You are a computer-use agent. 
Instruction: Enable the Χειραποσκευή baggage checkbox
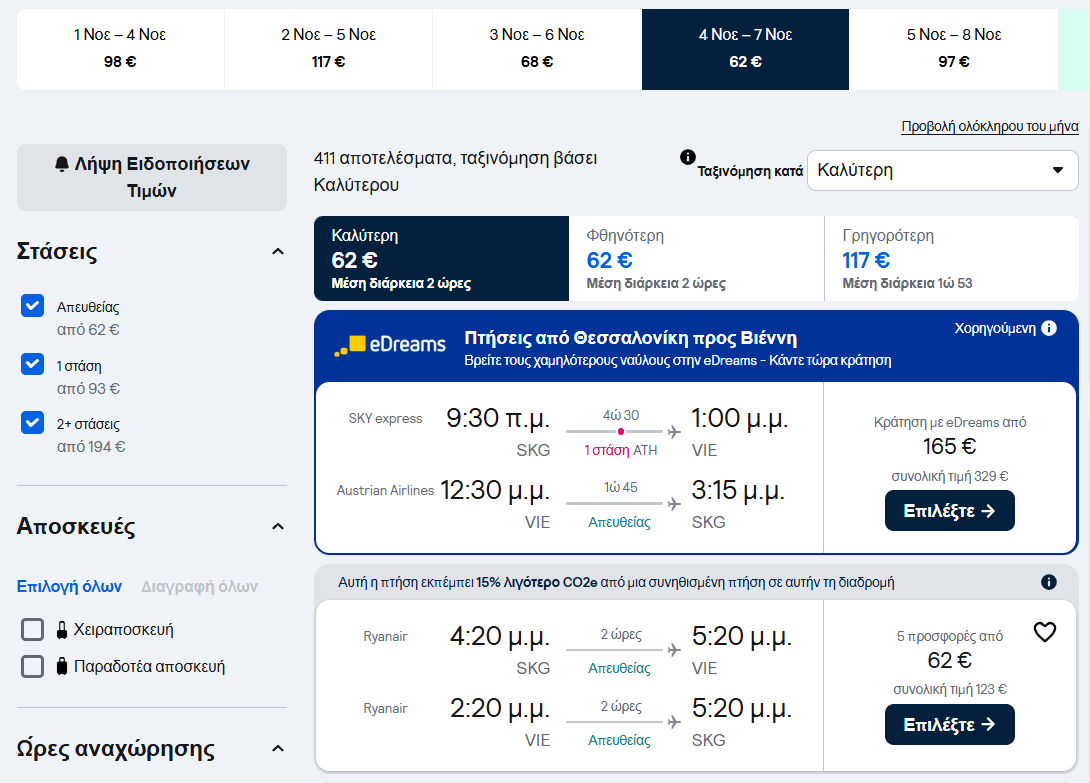[x=33, y=629]
